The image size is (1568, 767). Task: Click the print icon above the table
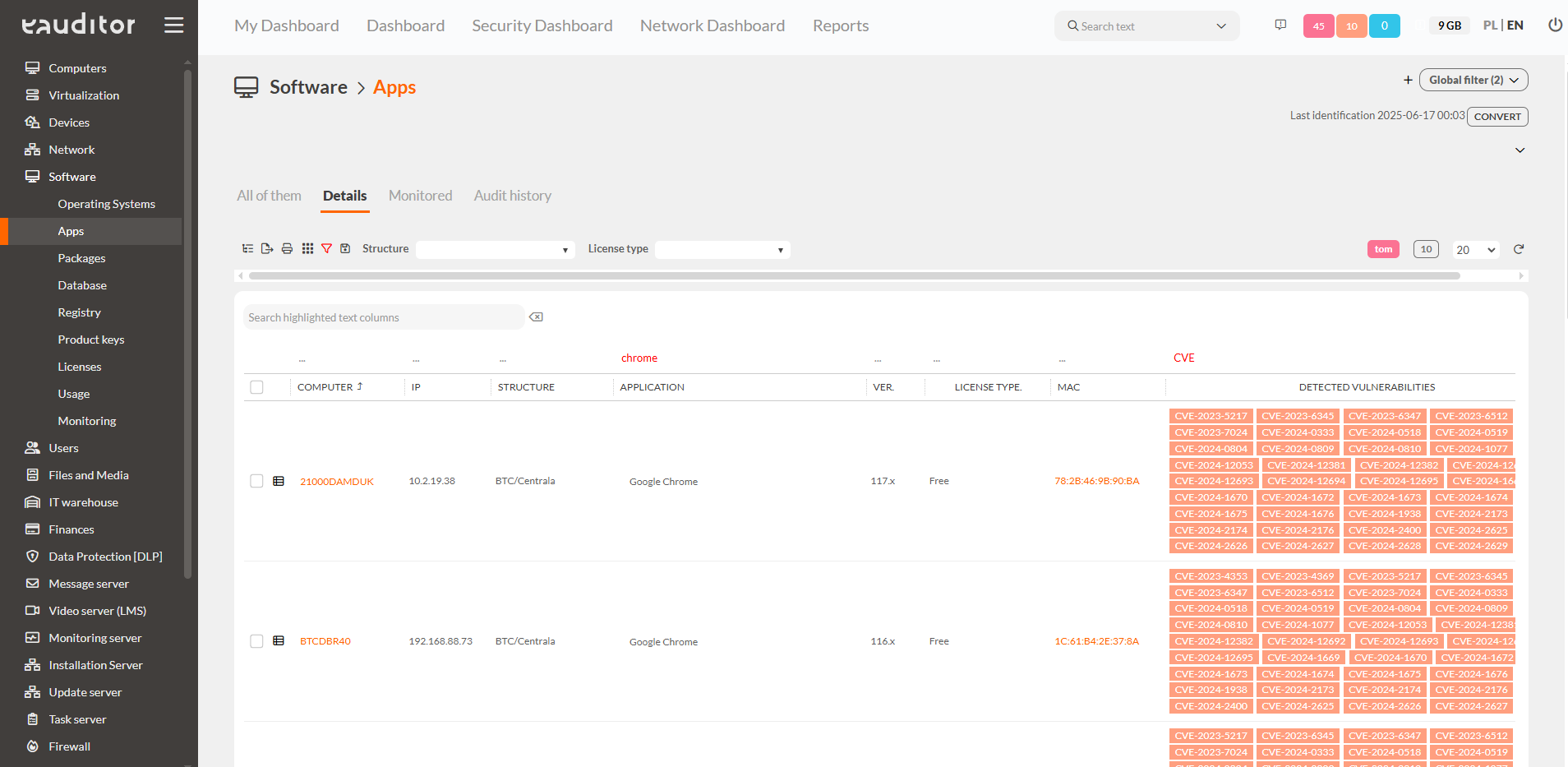pos(287,248)
